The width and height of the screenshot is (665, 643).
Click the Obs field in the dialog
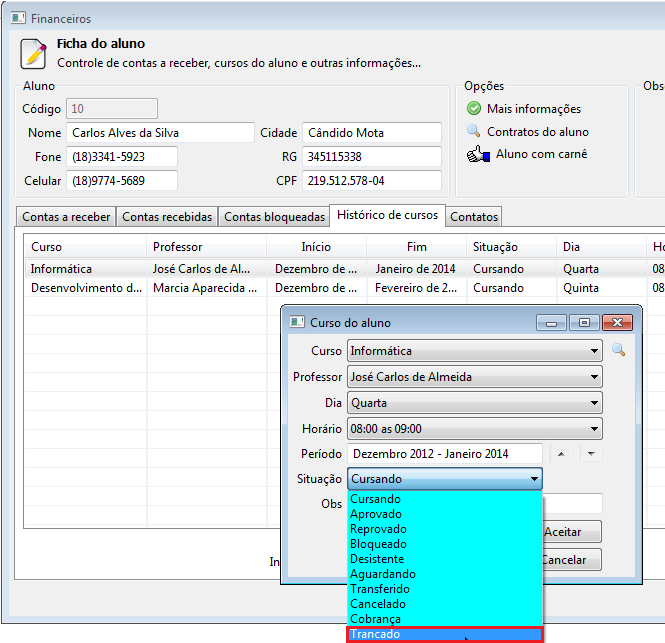point(573,503)
